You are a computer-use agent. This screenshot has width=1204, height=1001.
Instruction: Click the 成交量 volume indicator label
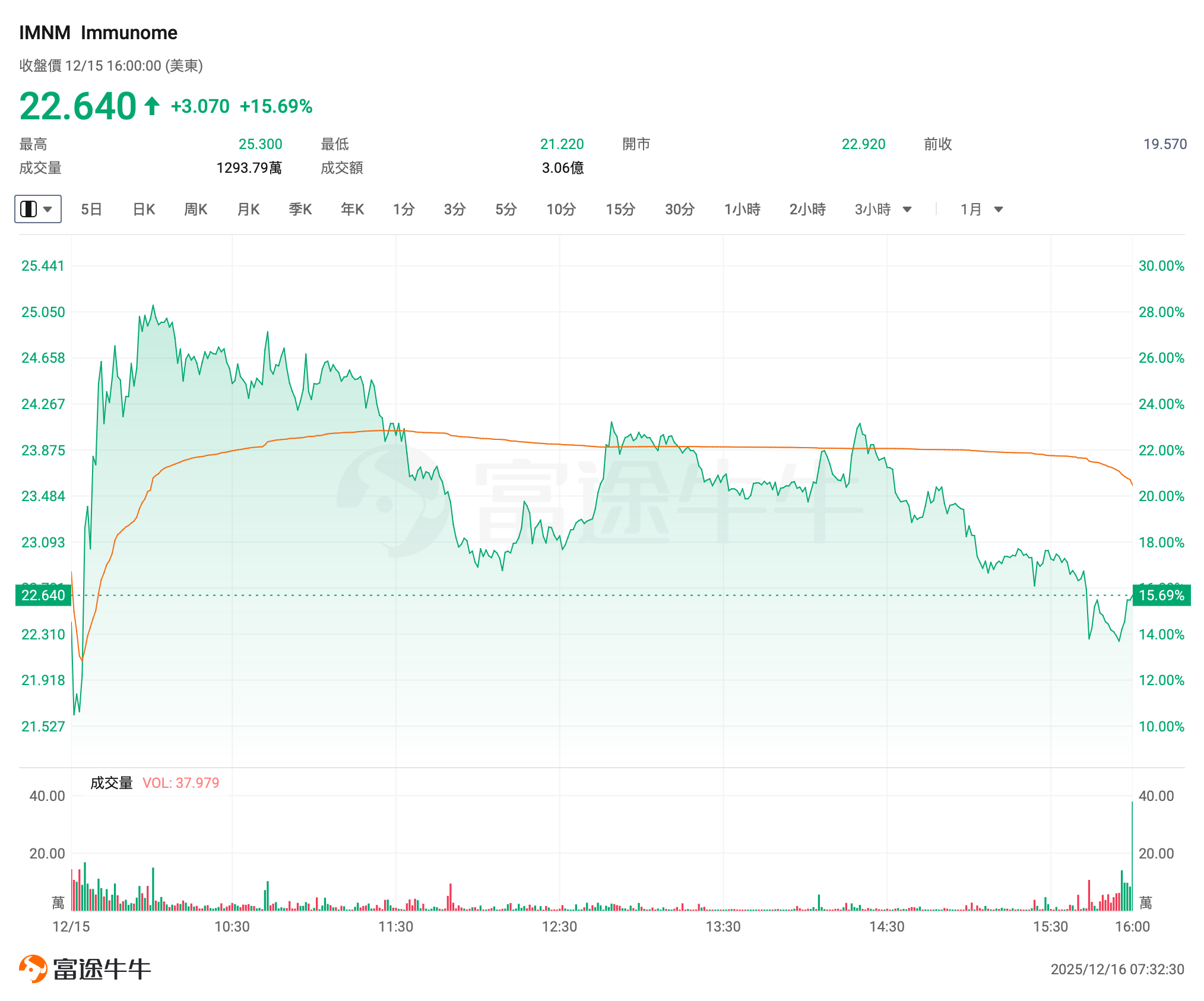[x=111, y=783]
